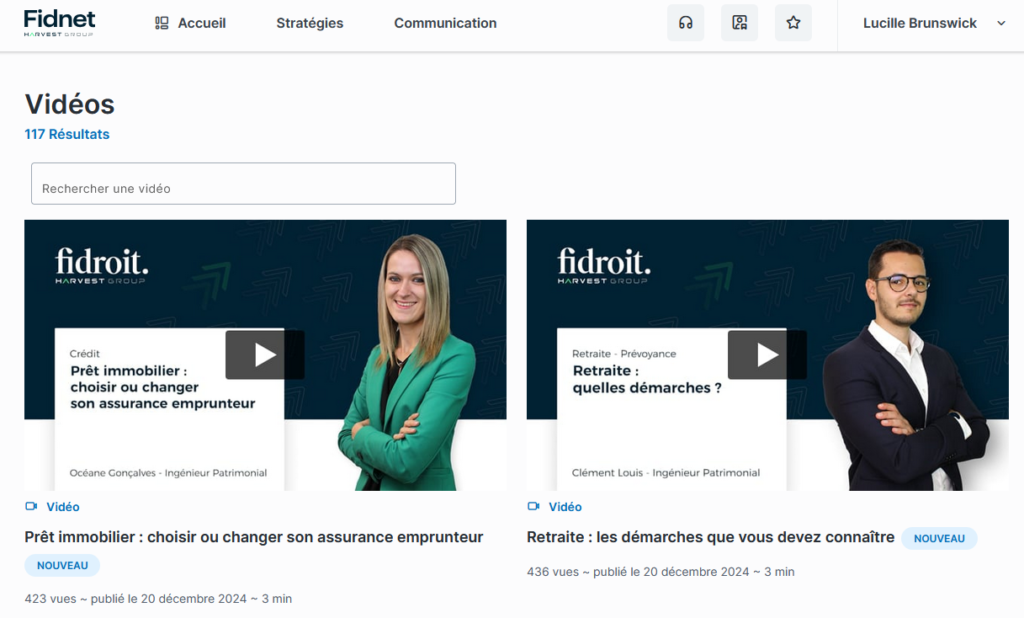Click the 117 Résultats count
The image size is (1024, 618).
click(67, 134)
